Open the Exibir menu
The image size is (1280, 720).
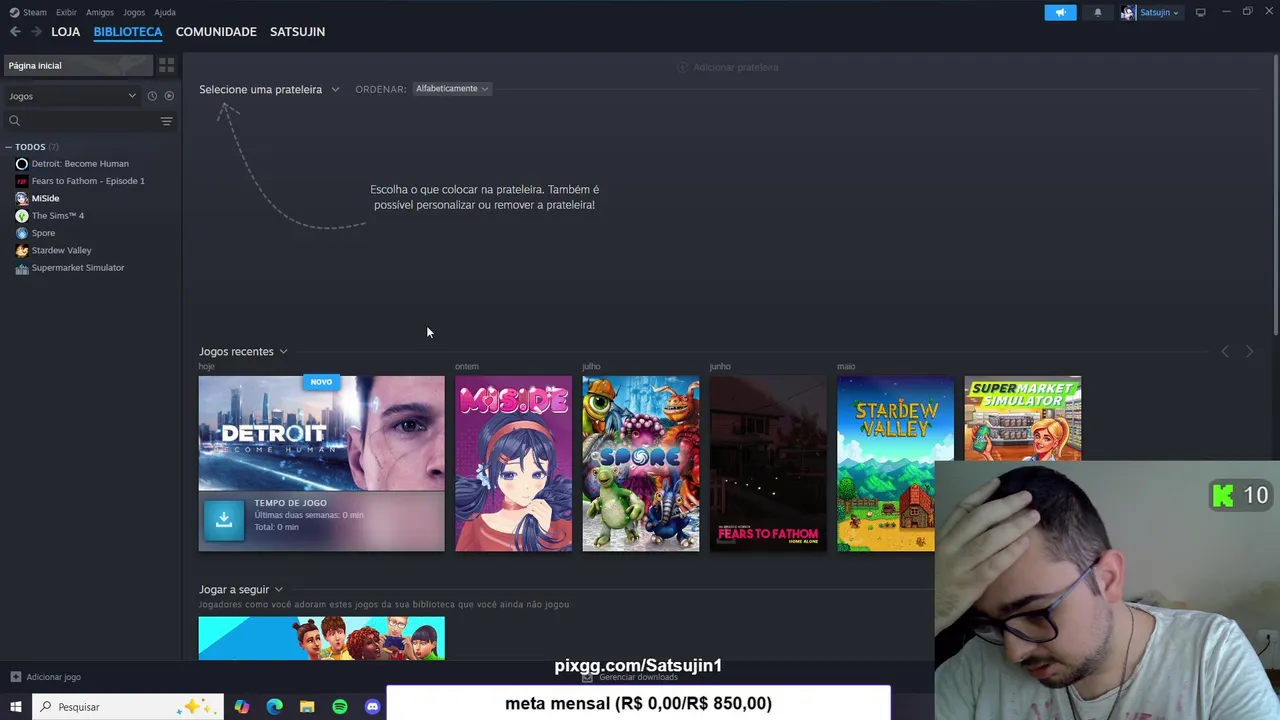click(66, 13)
